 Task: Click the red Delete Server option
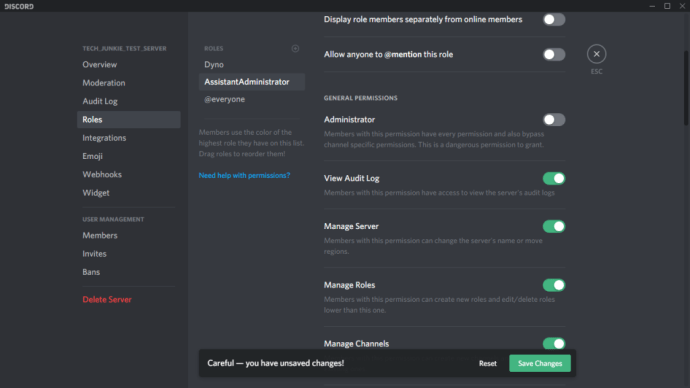128,300
